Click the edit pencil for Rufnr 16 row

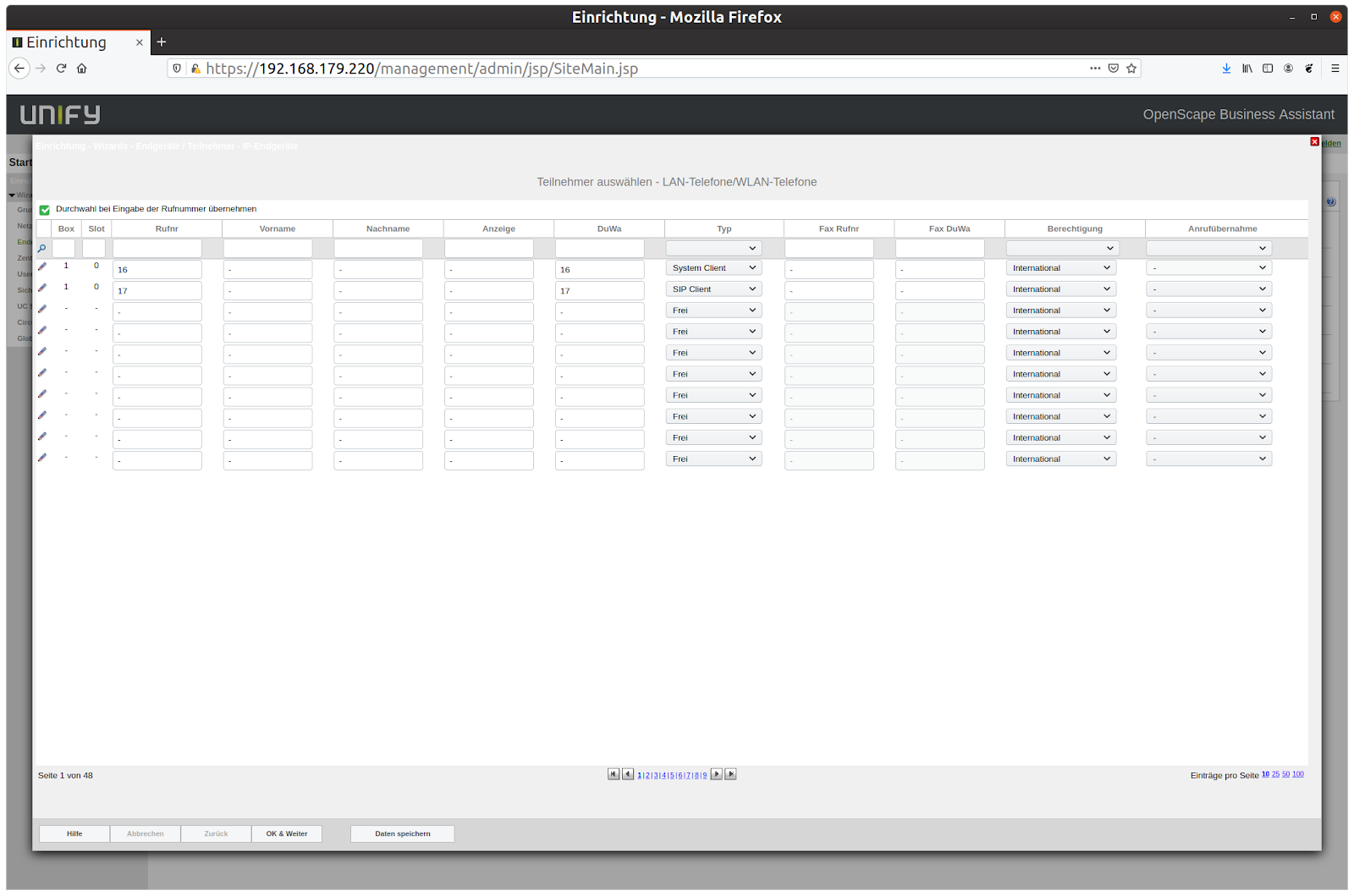(x=42, y=267)
